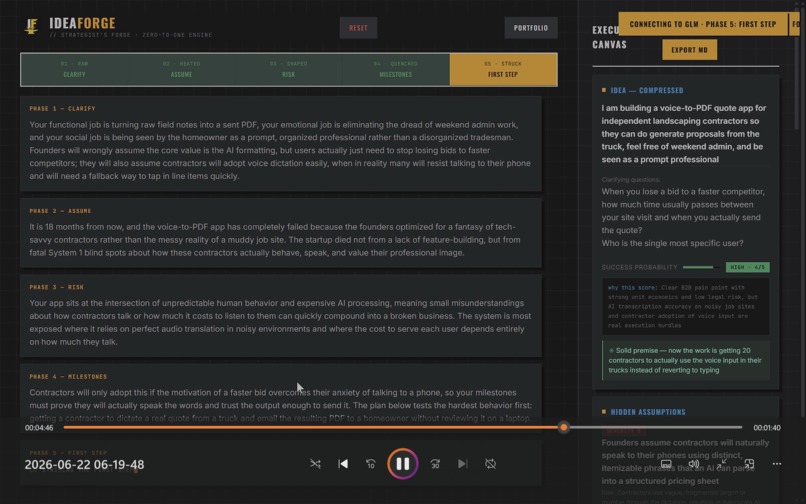Skip to previous track in player

[x=343, y=464]
